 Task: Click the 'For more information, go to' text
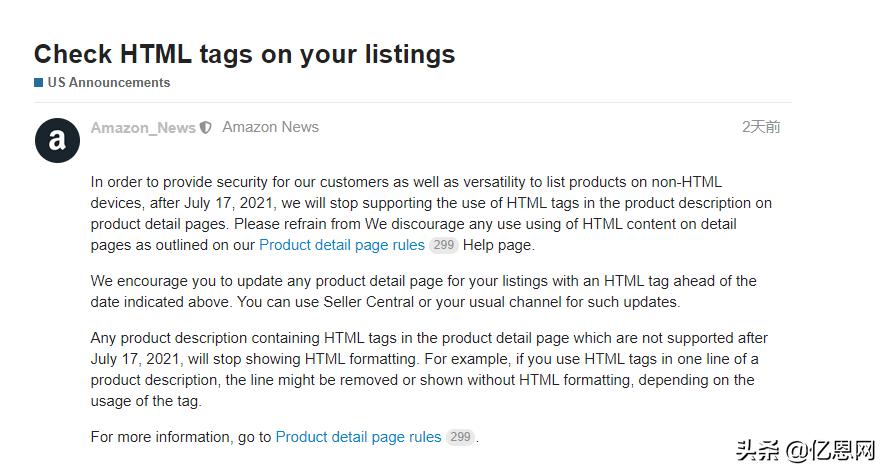[x=181, y=437]
